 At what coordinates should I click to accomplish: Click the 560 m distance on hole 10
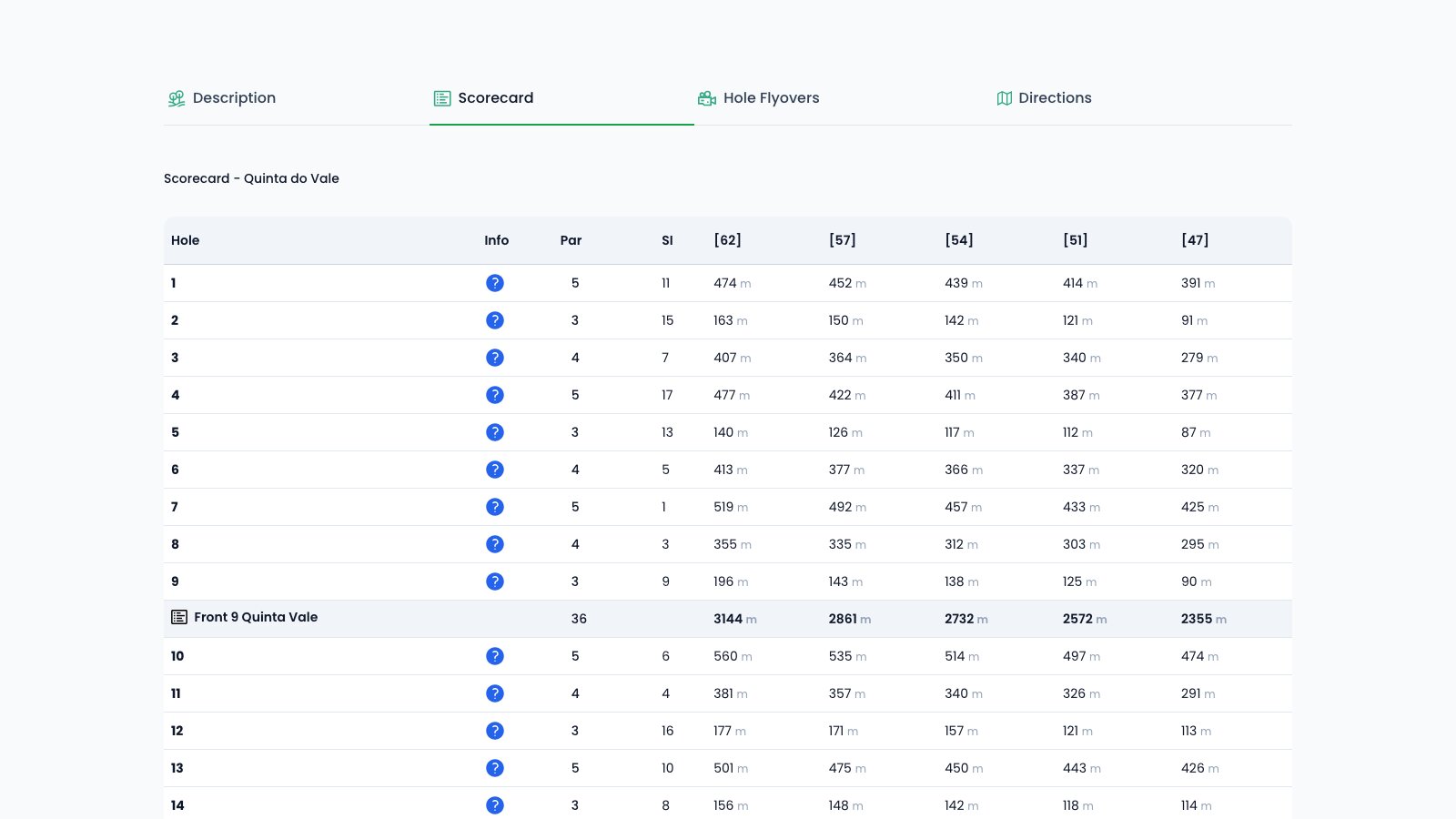[733, 656]
